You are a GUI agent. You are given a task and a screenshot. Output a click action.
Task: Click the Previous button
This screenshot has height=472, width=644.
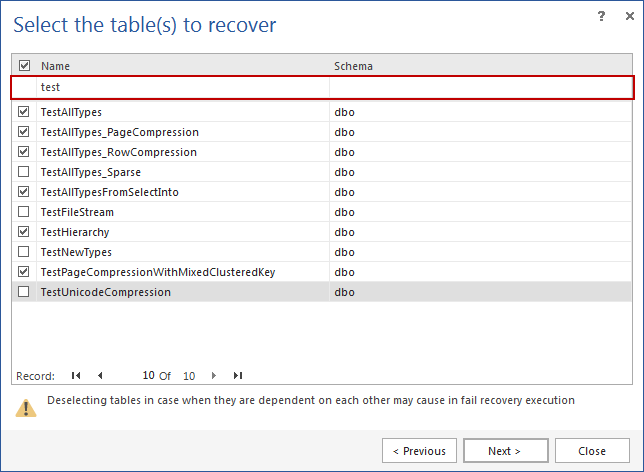(419, 451)
